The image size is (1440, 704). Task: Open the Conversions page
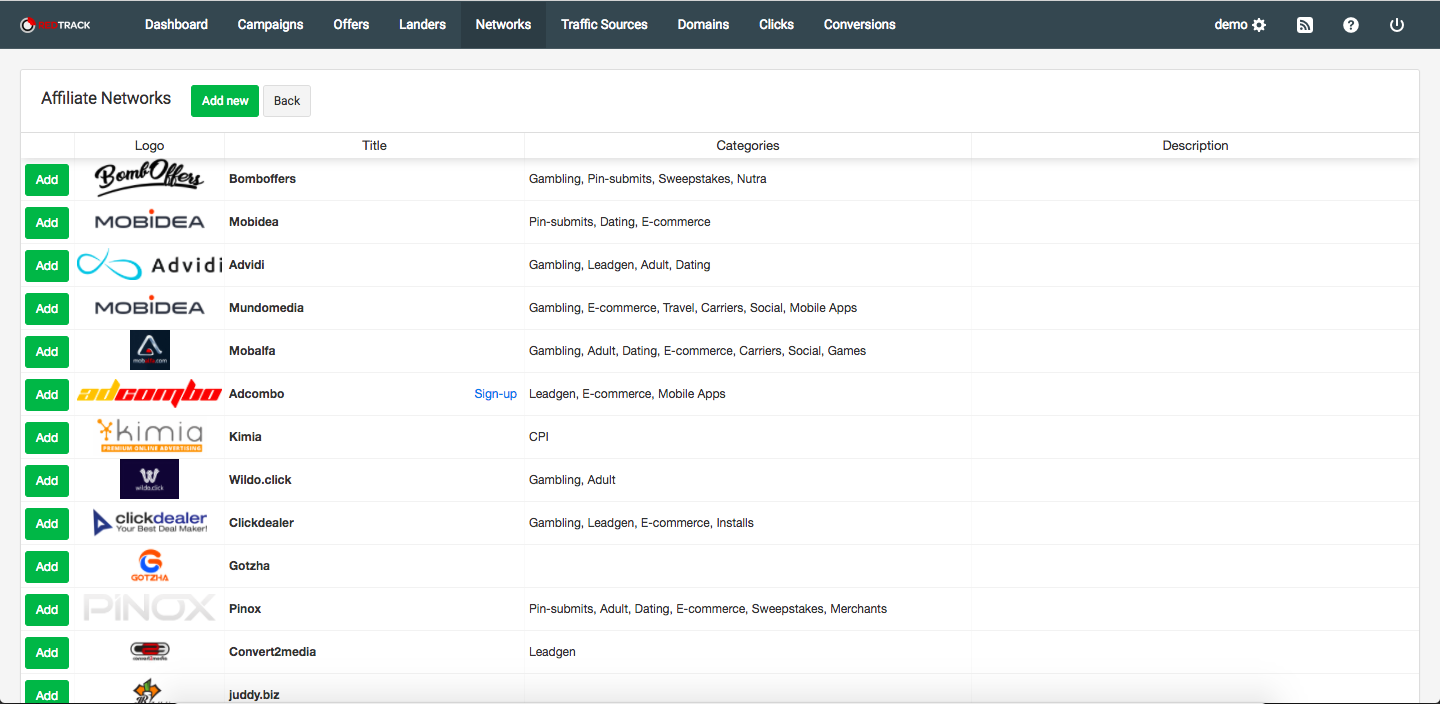[x=859, y=24]
